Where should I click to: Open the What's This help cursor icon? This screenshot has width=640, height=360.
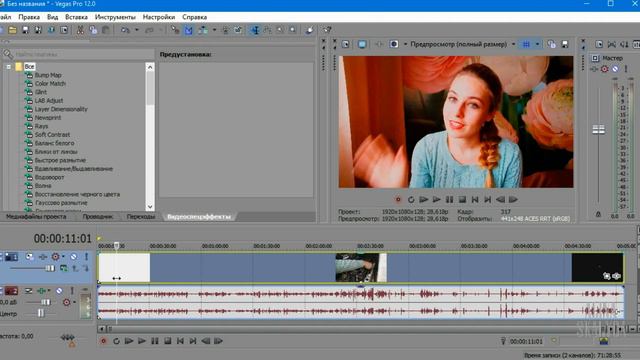point(327,30)
